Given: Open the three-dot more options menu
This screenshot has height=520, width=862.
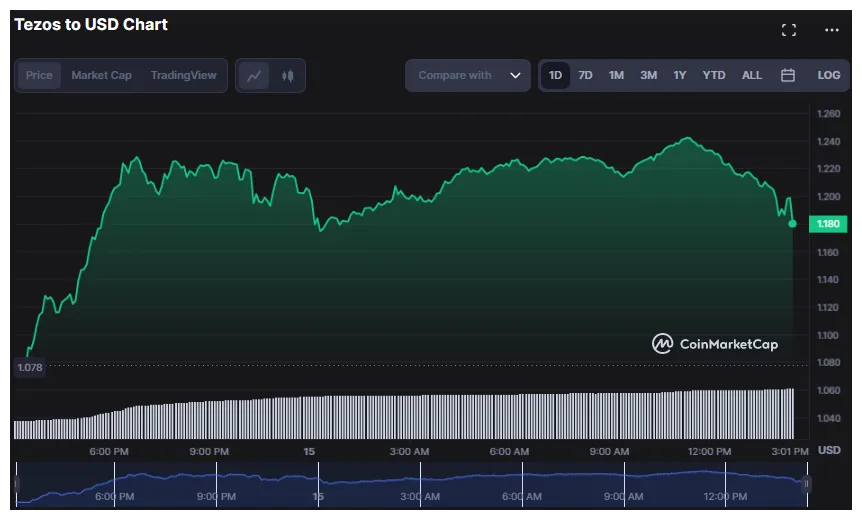Looking at the screenshot, I should coord(832,30).
